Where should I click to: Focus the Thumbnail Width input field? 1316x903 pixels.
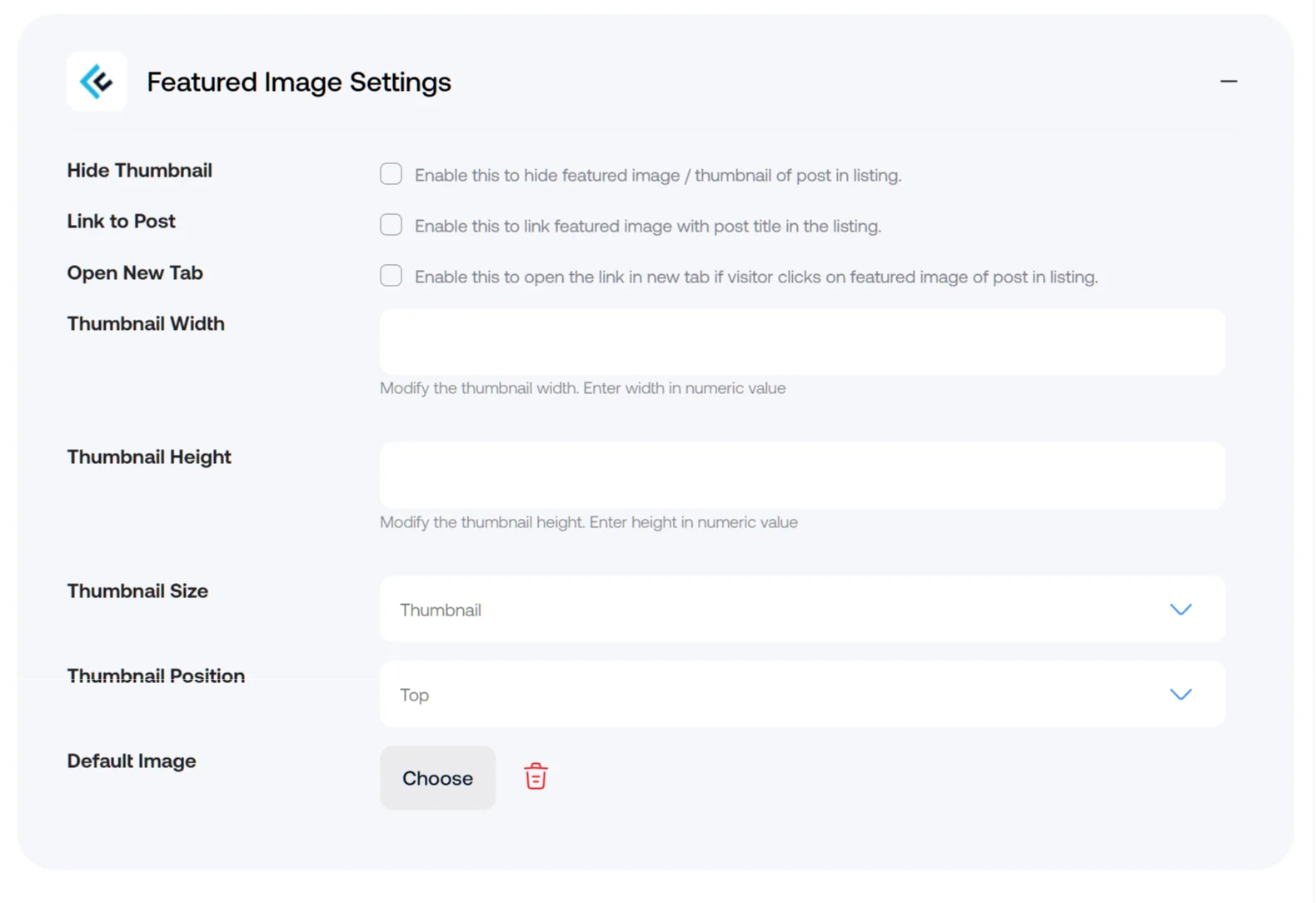(802, 342)
